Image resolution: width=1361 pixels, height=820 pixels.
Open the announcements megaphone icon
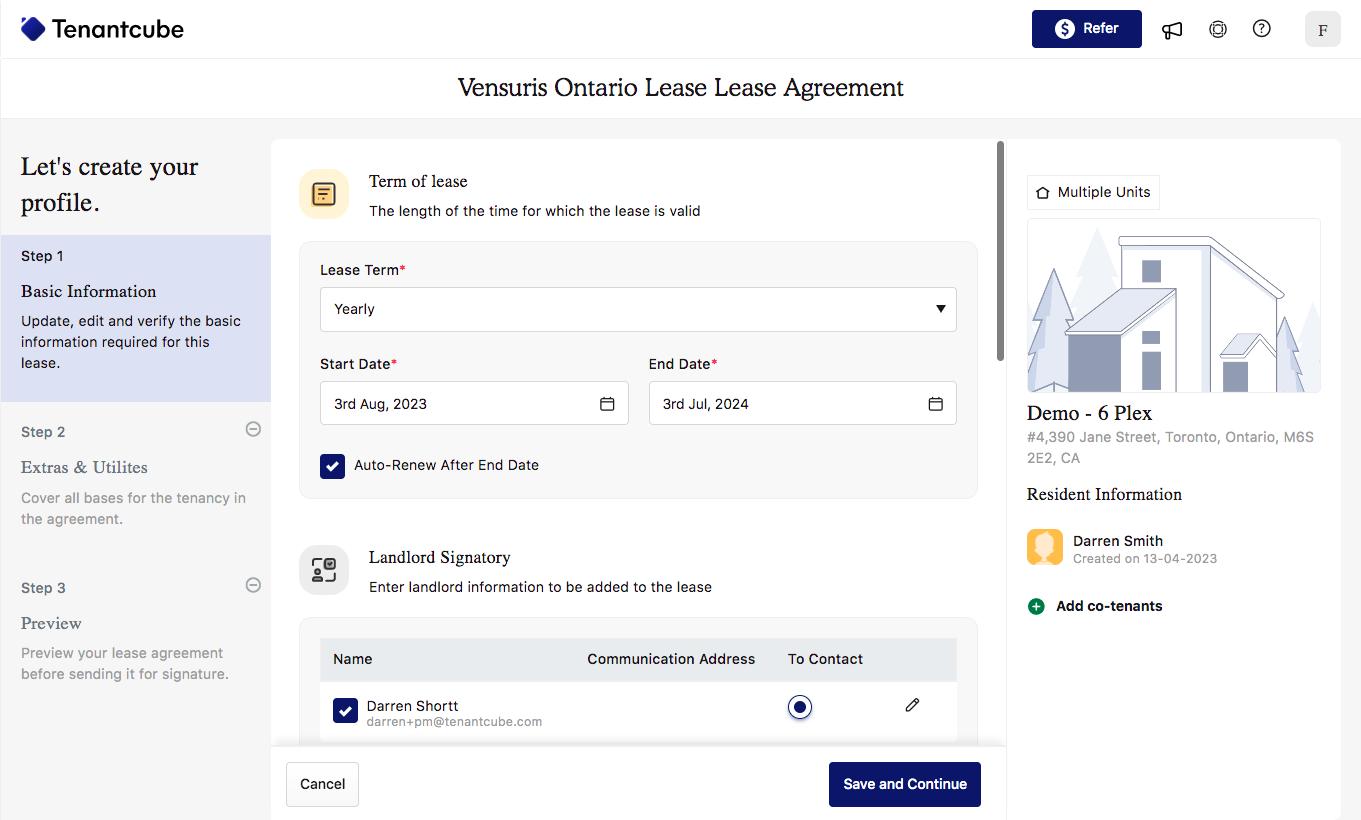(x=1172, y=29)
